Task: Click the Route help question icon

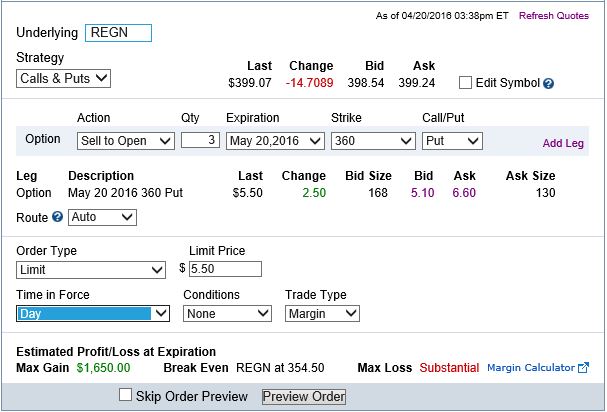Action: coord(57,217)
